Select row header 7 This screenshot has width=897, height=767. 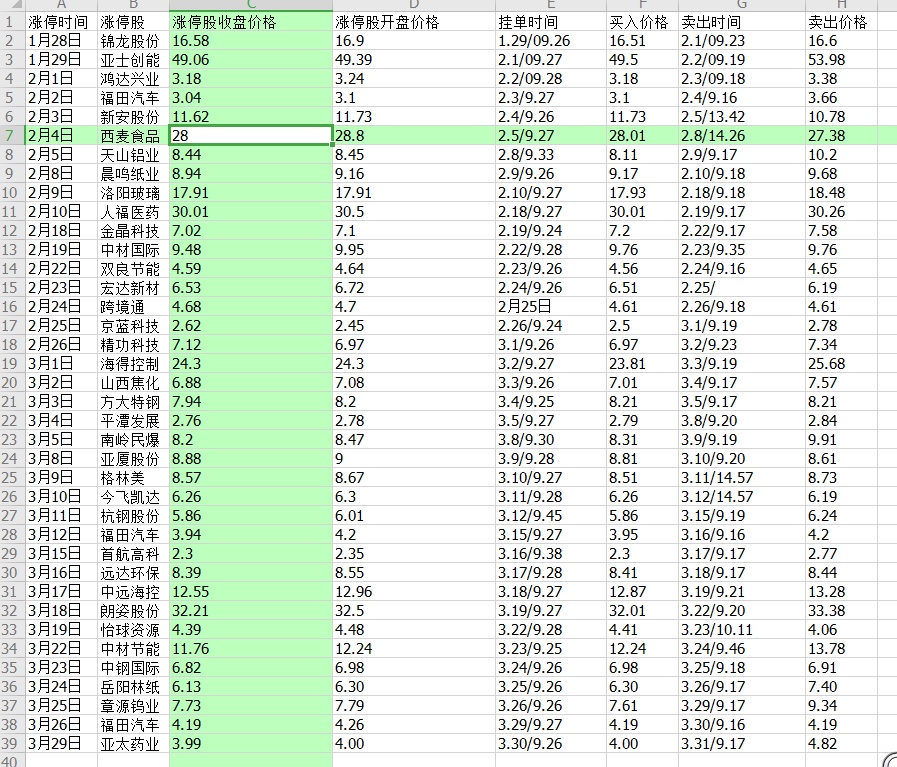[x=11, y=136]
